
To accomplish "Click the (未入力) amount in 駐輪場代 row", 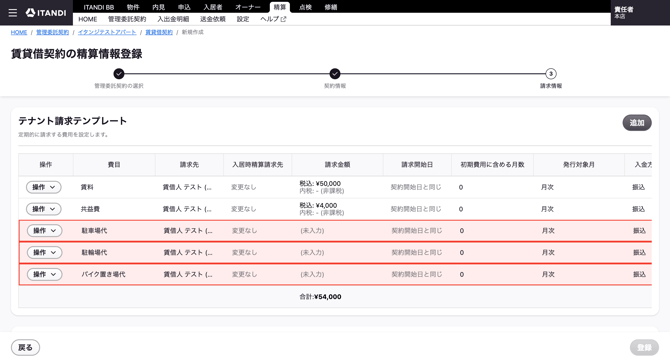I will point(312,252).
